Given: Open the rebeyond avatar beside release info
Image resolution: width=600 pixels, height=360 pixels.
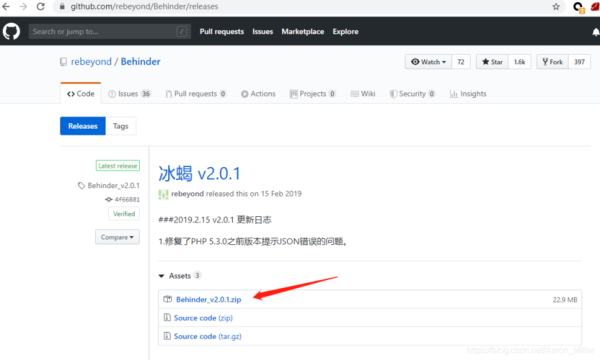Looking at the screenshot, I should (163, 194).
